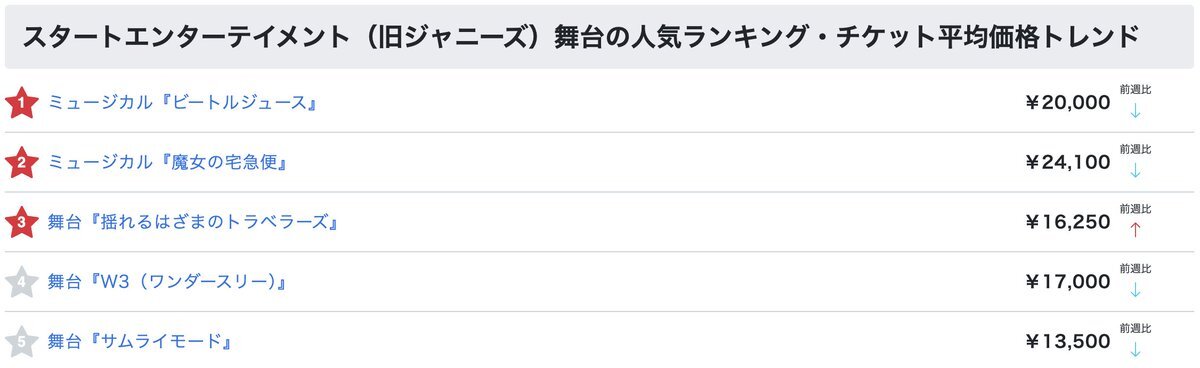
Task: Click the red rank 1 star badge
Action: [21, 102]
